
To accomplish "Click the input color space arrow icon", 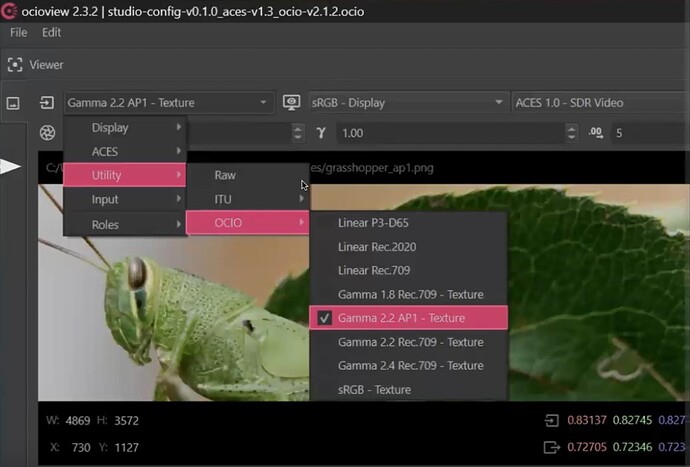I will 47,103.
